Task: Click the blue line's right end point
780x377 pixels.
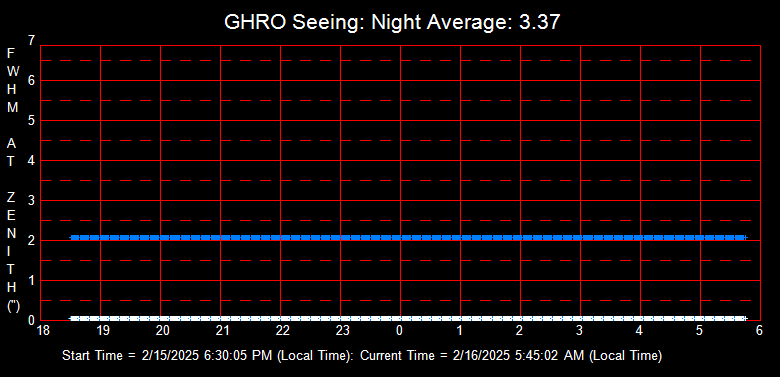Action: click(745, 238)
